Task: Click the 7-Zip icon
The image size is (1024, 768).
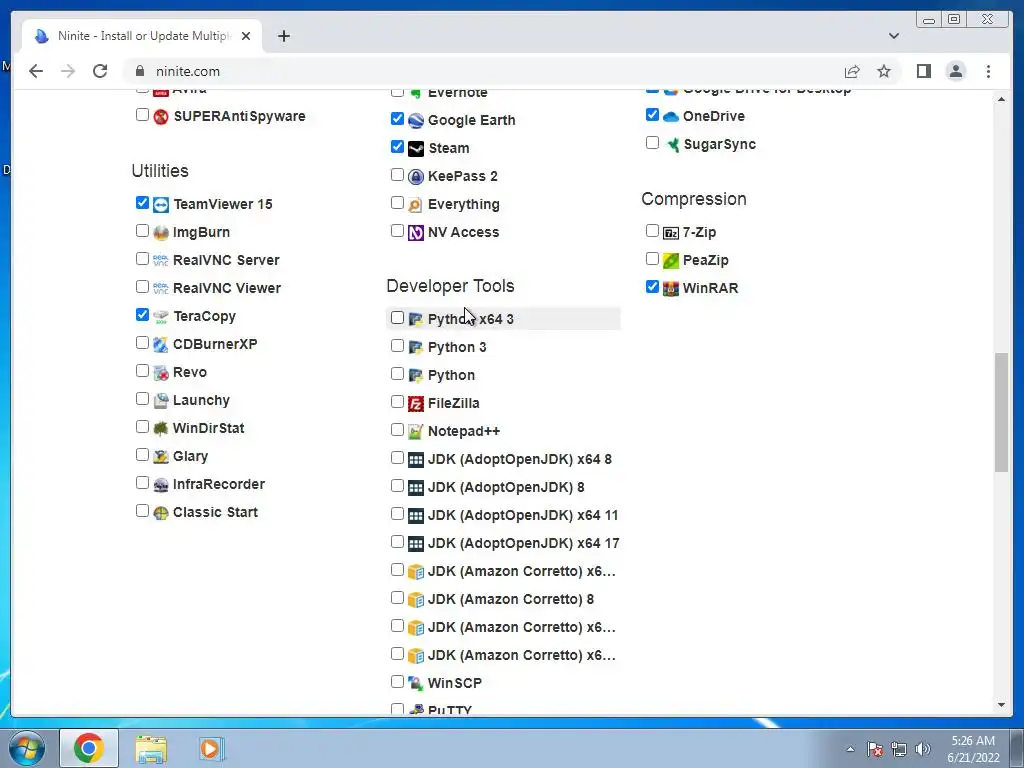Action: pos(671,232)
